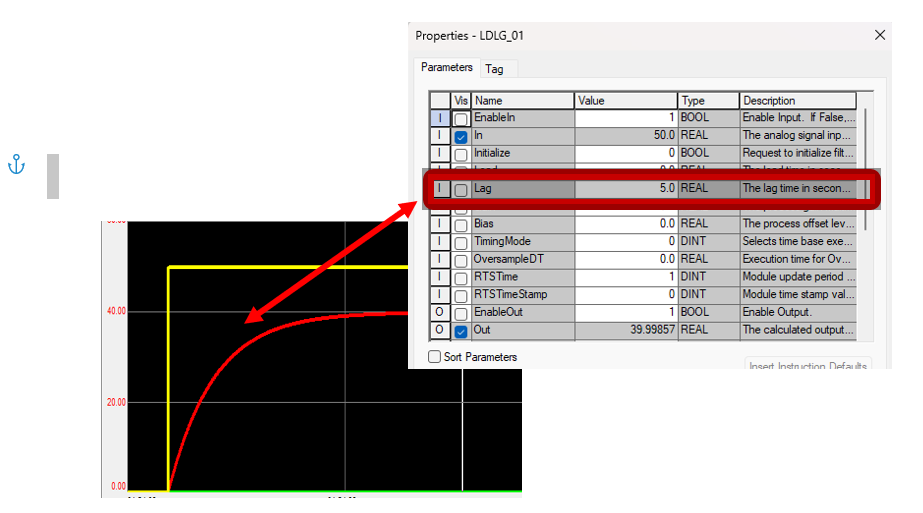923x513 pixels.
Task: Edit the Bias value 0.0 field
Action: pyautogui.click(x=626, y=224)
